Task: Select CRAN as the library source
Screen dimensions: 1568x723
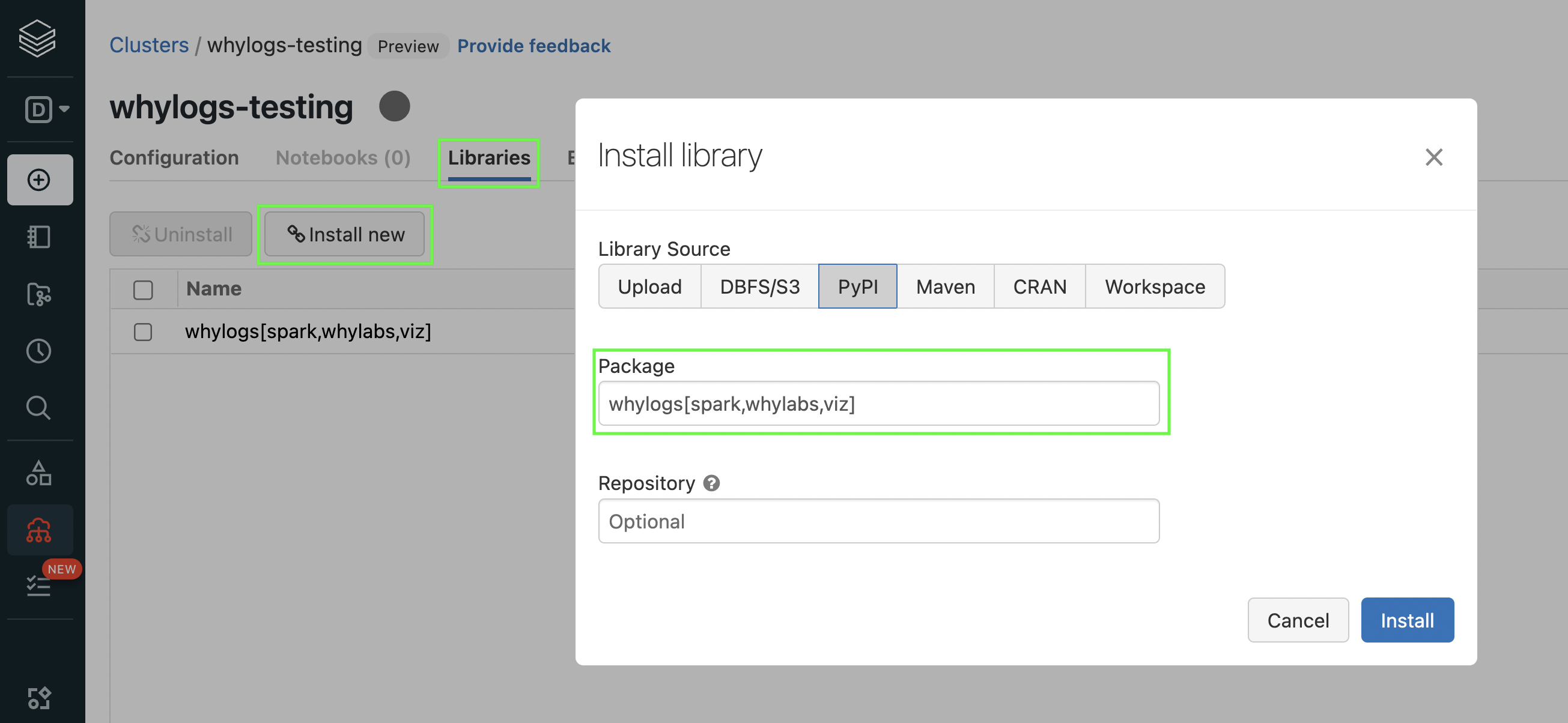Action: [1039, 286]
